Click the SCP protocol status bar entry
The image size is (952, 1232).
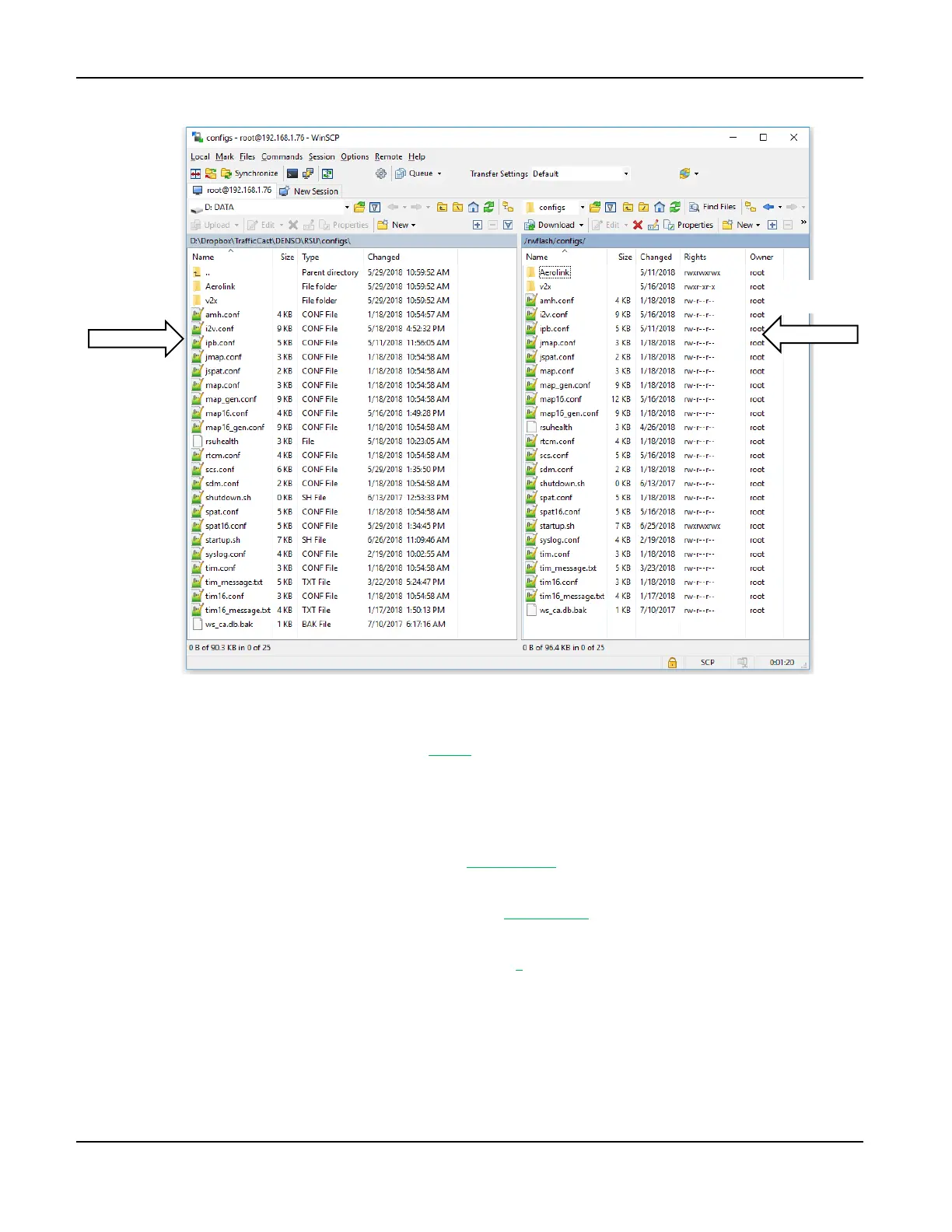click(x=707, y=663)
